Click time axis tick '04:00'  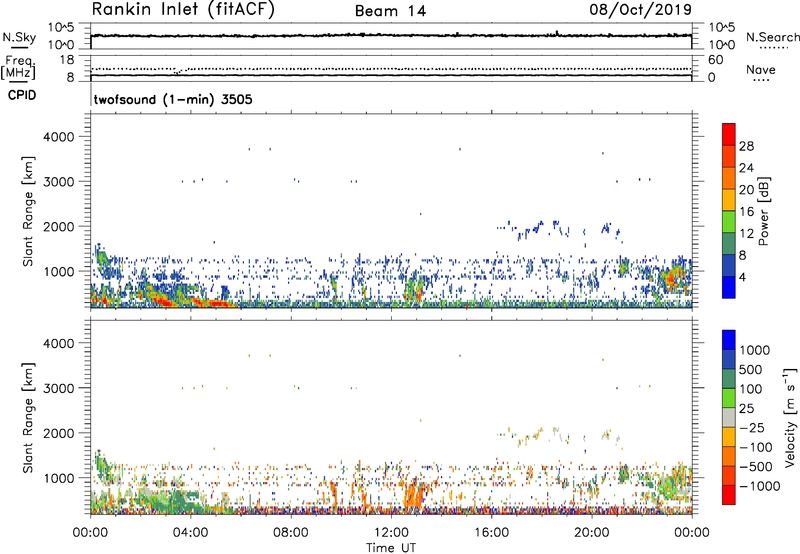coord(191,533)
